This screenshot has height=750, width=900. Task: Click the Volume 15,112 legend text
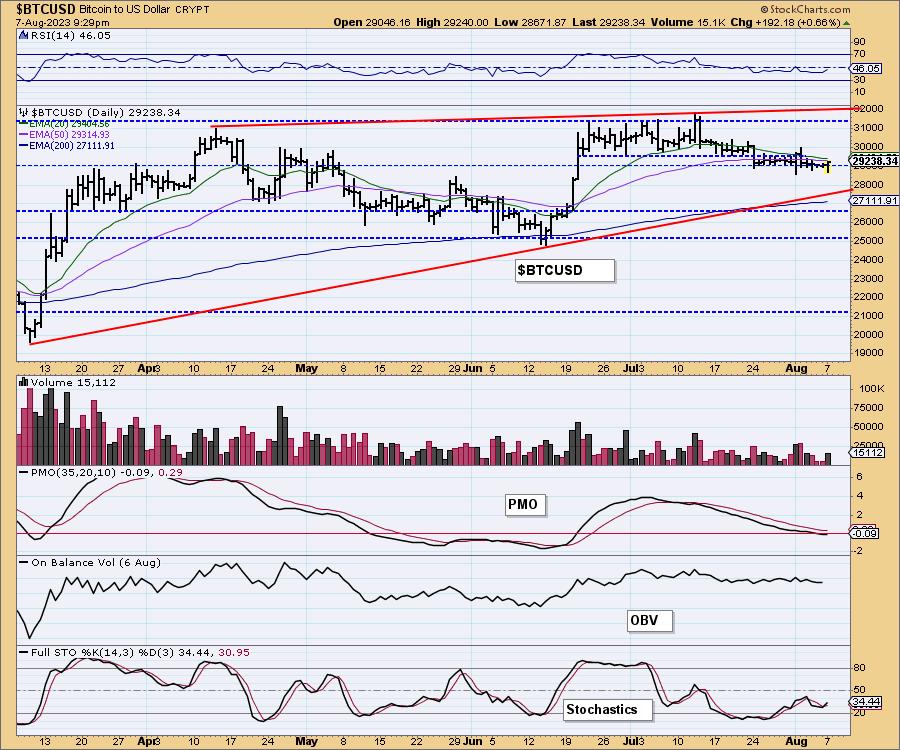click(73, 382)
